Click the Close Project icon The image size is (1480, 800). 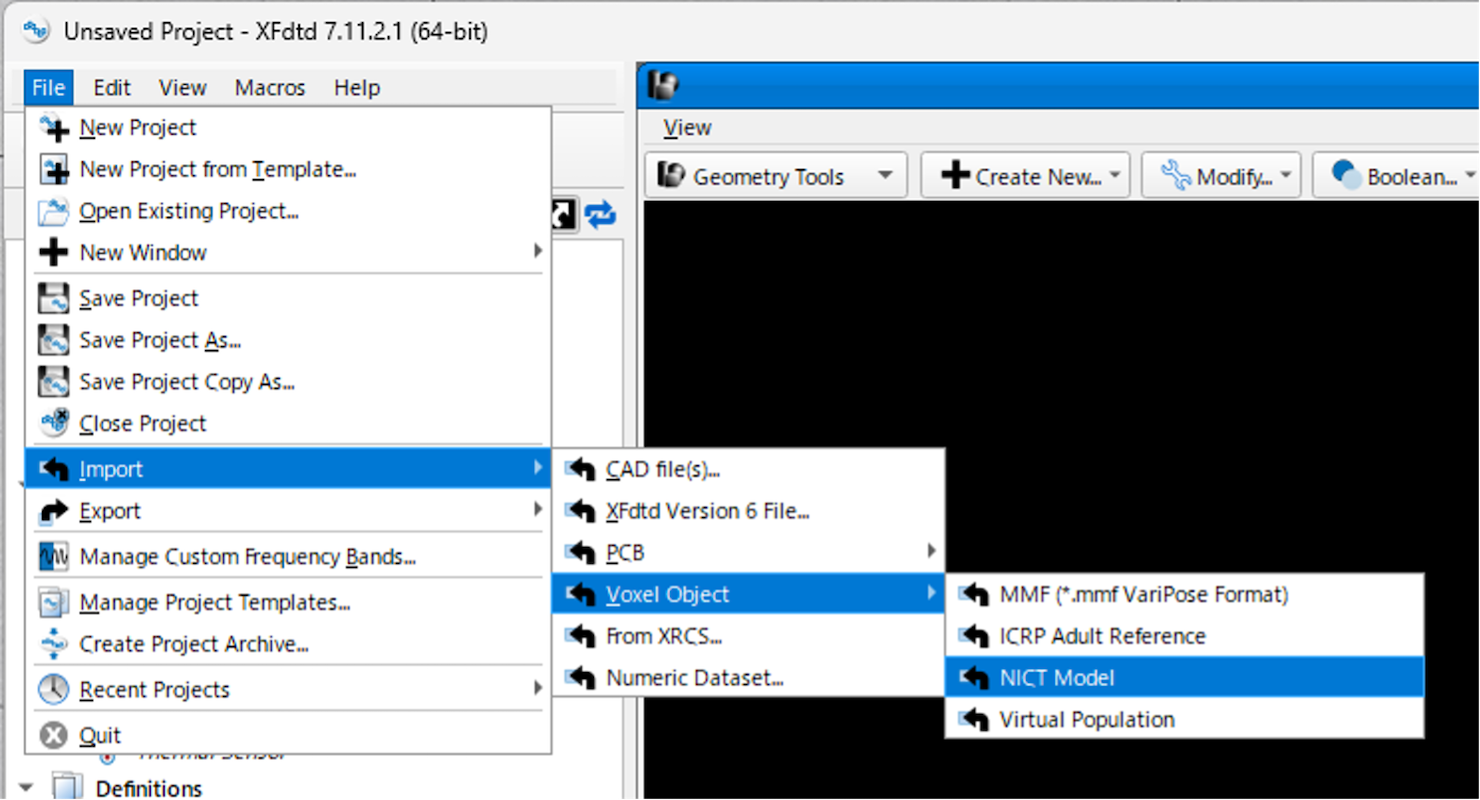coord(53,423)
